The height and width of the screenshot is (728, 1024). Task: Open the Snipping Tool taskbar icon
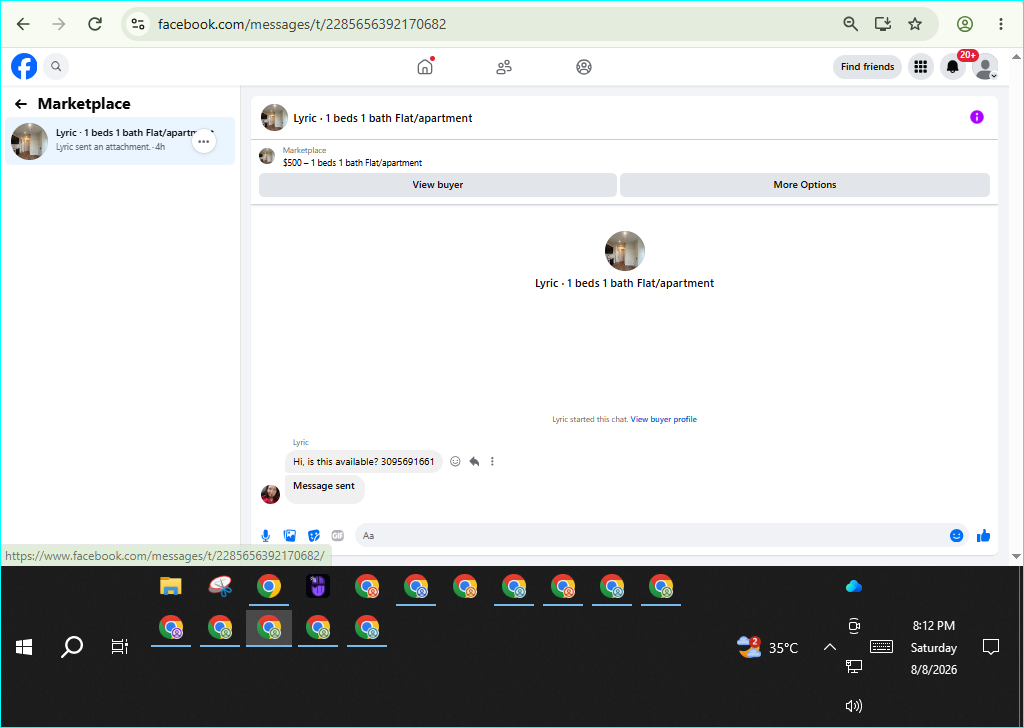[221, 586]
